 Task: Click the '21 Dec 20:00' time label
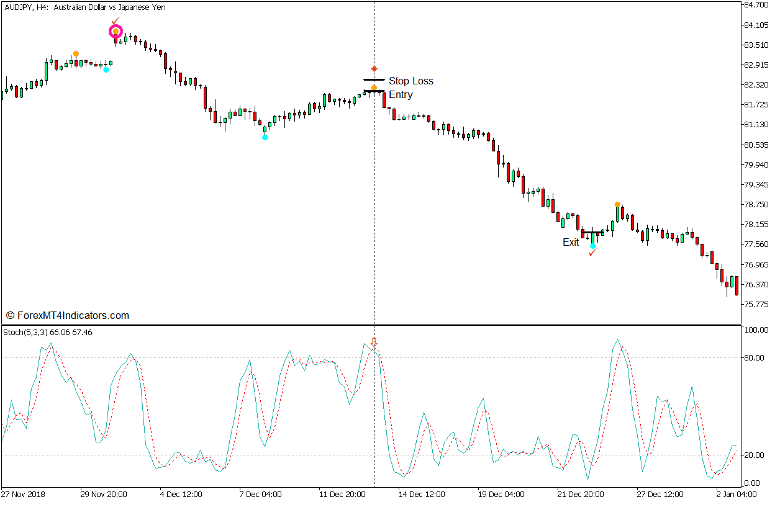[581, 494]
